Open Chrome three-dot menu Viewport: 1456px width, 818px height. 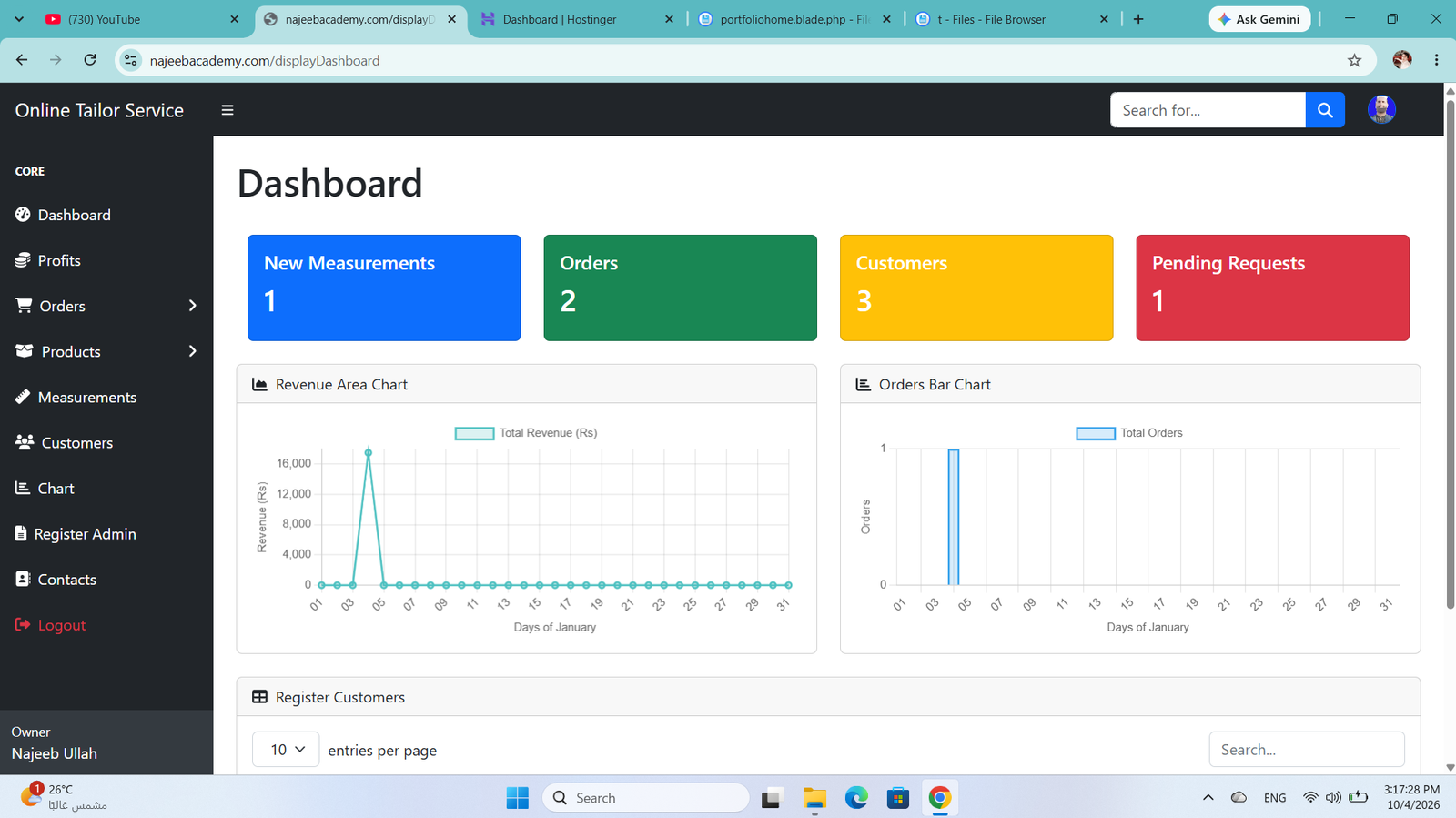(1437, 60)
